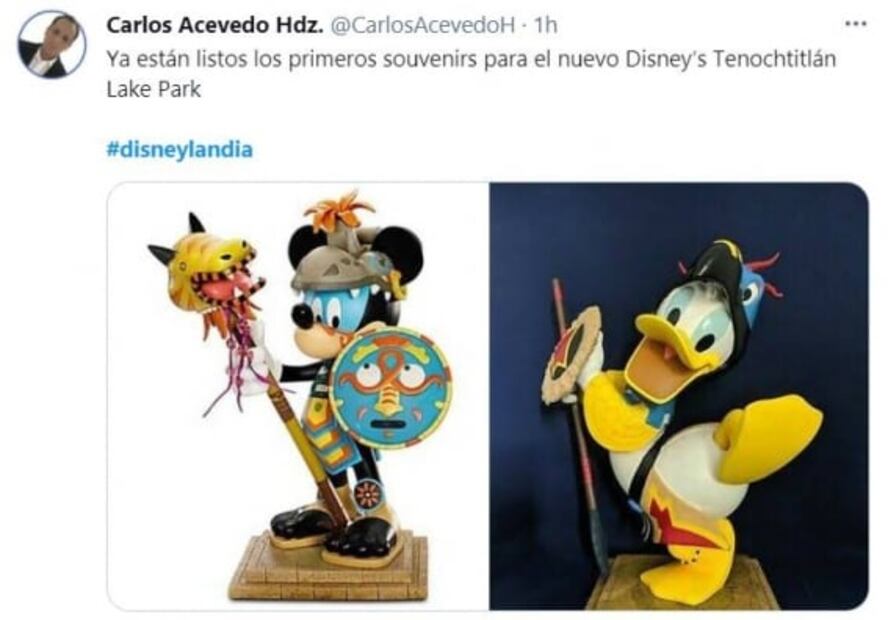Screen dimensions: 888x620
Task: View the Aztec Mickey Mouse figurine photo
Action: (298, 396)
